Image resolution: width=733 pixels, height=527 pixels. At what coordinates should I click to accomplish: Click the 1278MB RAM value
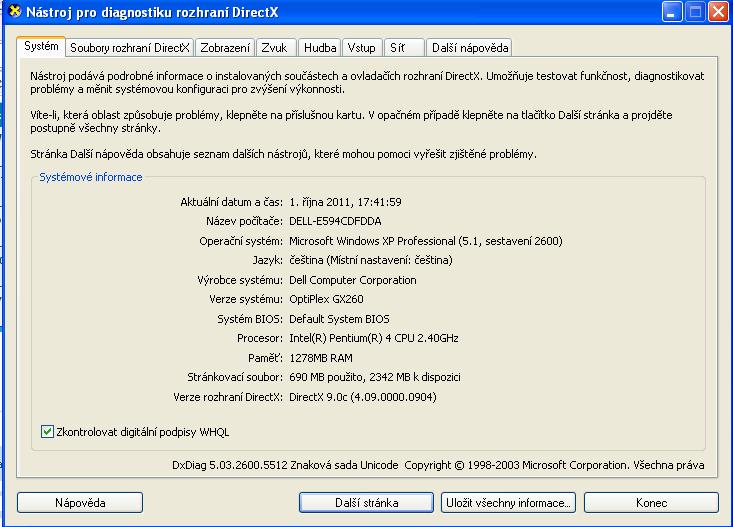tap(321, 358)
